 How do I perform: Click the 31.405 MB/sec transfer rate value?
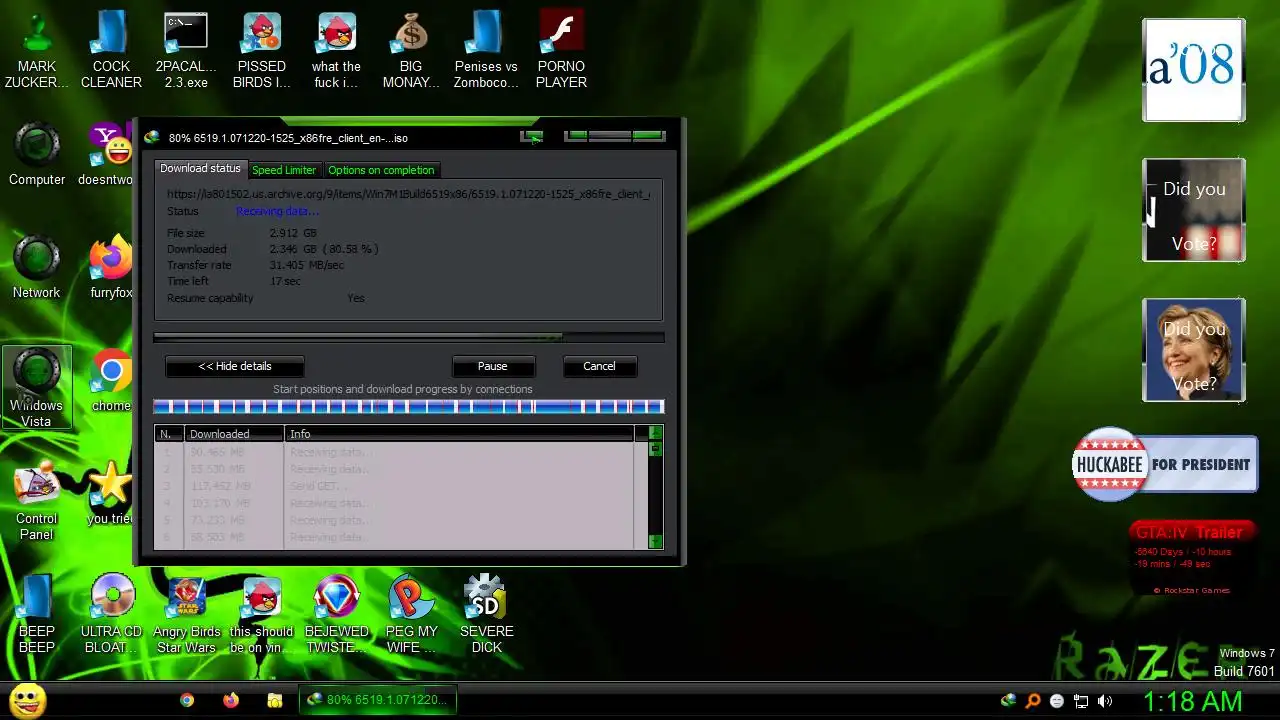(306, 265)
